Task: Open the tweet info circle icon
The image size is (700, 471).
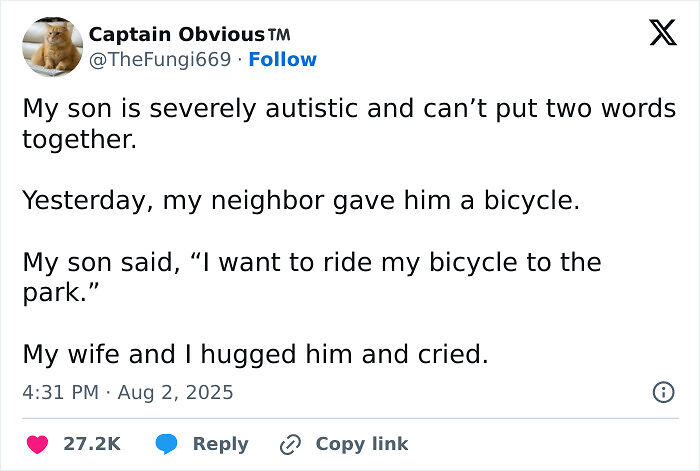Action: click(662, 393)
